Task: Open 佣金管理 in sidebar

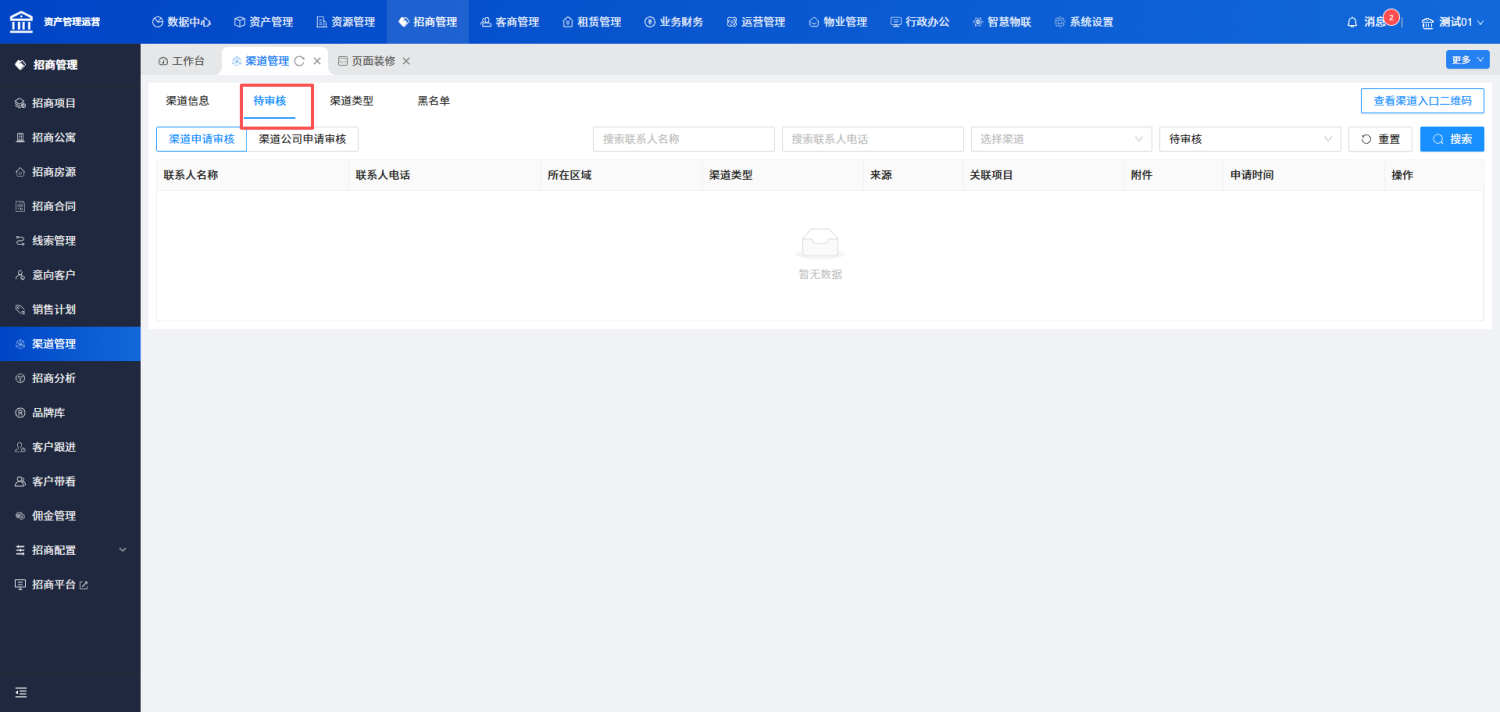Action: (70, 516)
